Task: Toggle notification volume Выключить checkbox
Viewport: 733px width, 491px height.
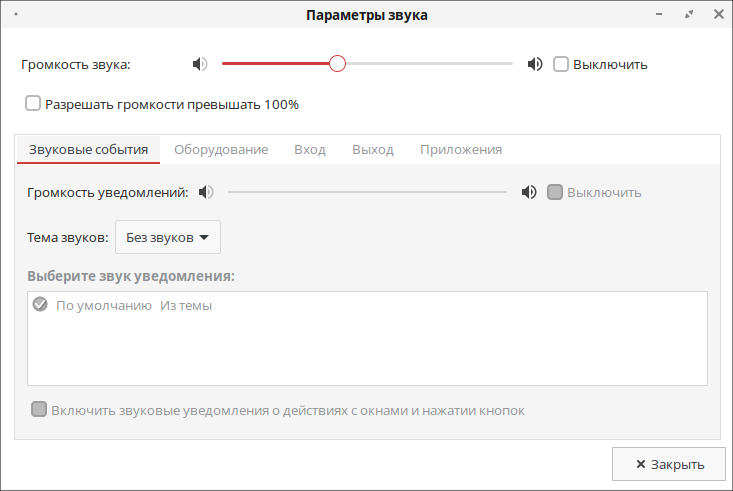Action: coord(555,192)
